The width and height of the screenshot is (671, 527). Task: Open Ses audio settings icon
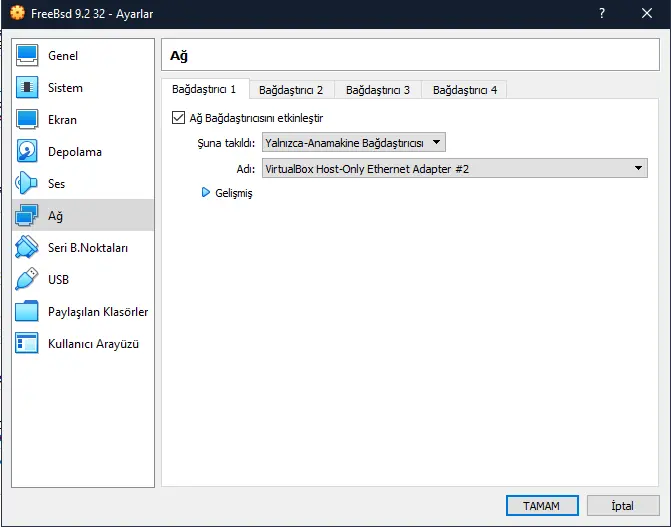tap(28, 184)
